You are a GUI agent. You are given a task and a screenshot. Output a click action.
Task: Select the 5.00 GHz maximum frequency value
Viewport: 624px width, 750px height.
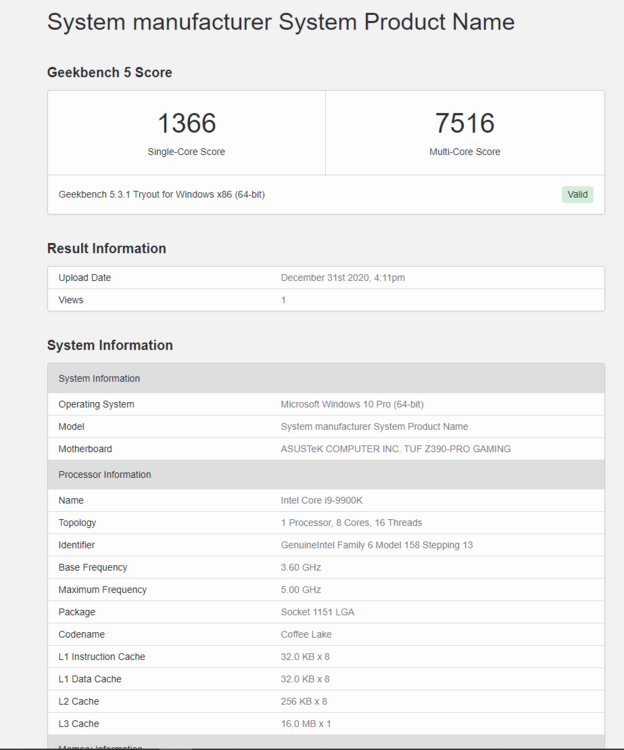[301, 590]
